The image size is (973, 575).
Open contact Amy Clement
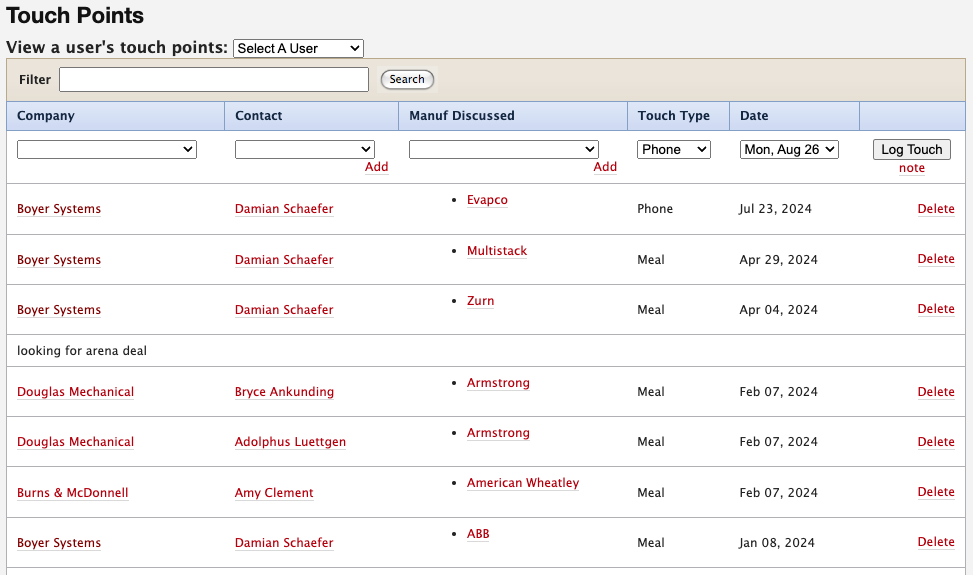pos(274,493)
